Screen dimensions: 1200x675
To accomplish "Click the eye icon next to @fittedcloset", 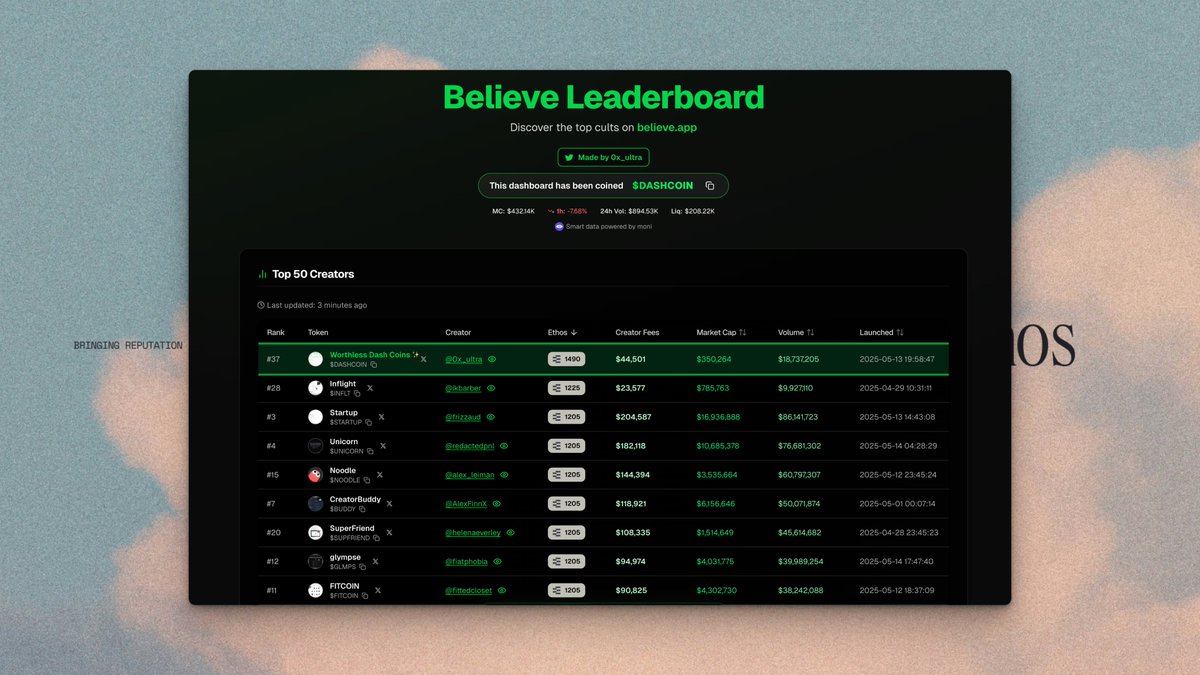I will [x=502, y=590].
